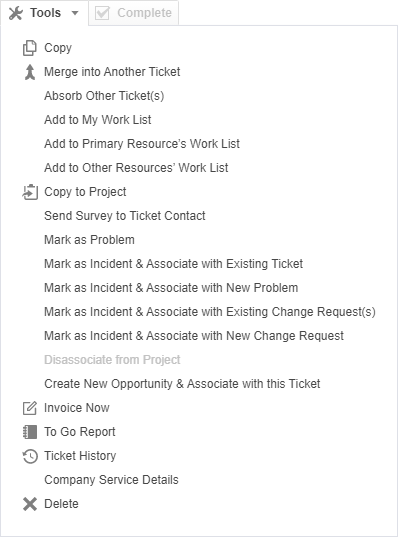Select Add to Primary Resource's Work List
Image resolution: width=398 pixels, height=537 pixels.
pos(142,144)
